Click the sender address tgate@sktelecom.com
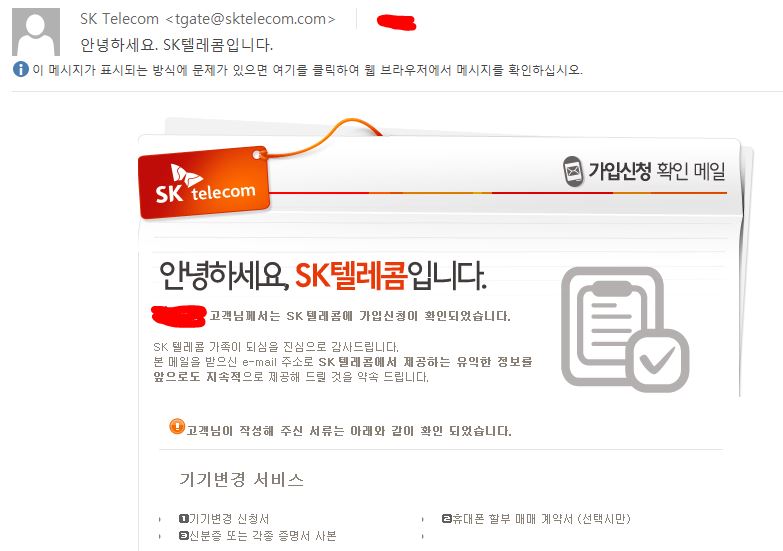Screen dimensions: 783x551 click(x=250, y=19)
